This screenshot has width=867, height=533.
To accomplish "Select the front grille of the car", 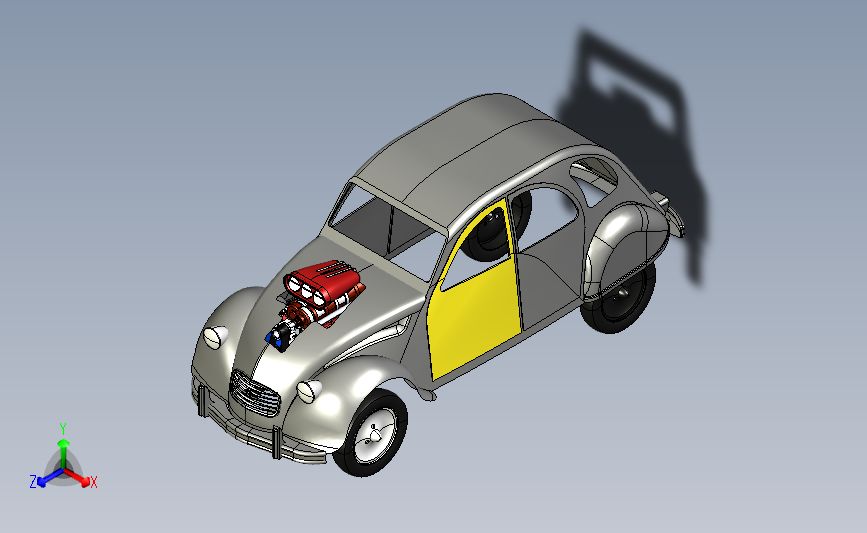I will 255,393.
